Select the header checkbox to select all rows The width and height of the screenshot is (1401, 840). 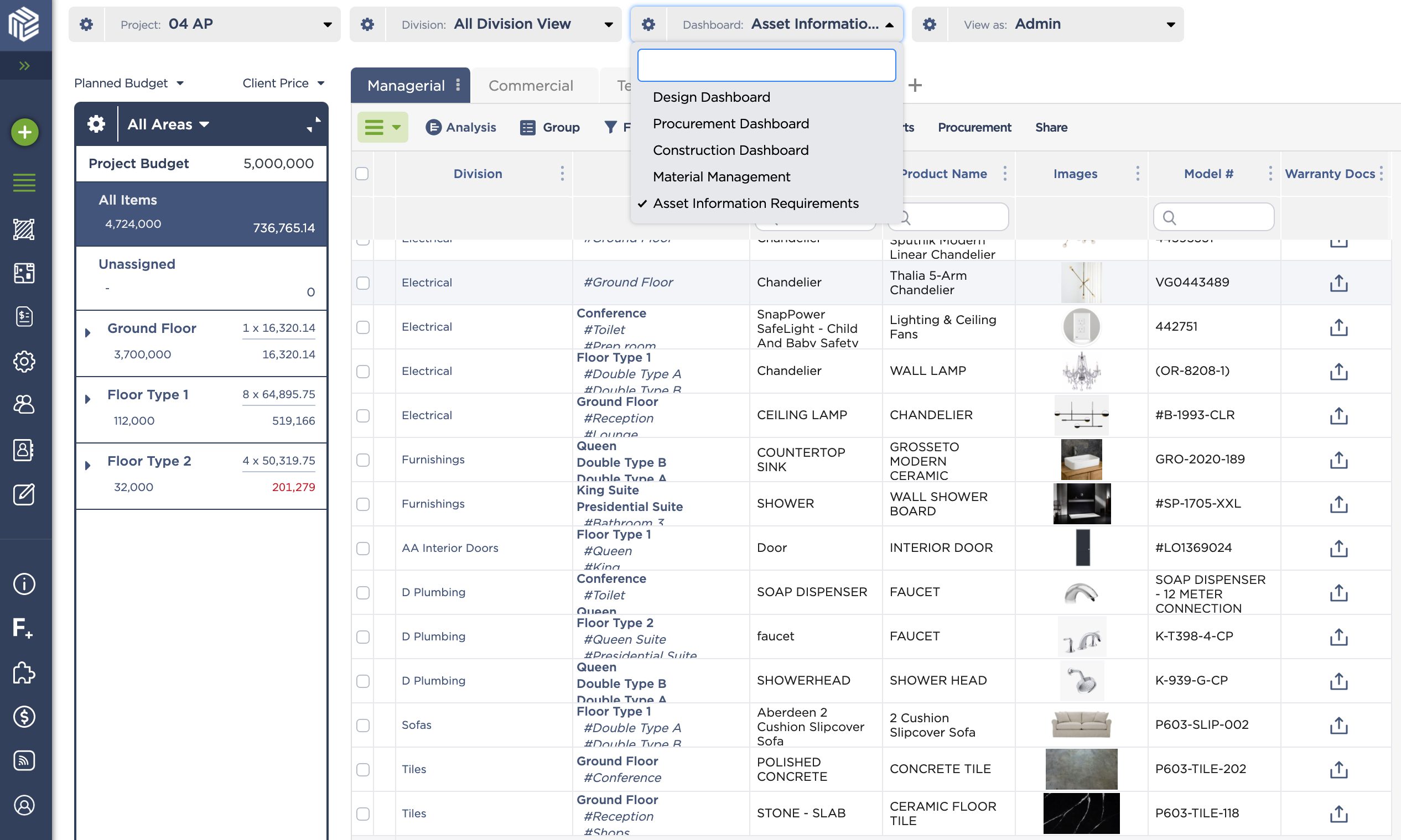[x=362, y=174]
